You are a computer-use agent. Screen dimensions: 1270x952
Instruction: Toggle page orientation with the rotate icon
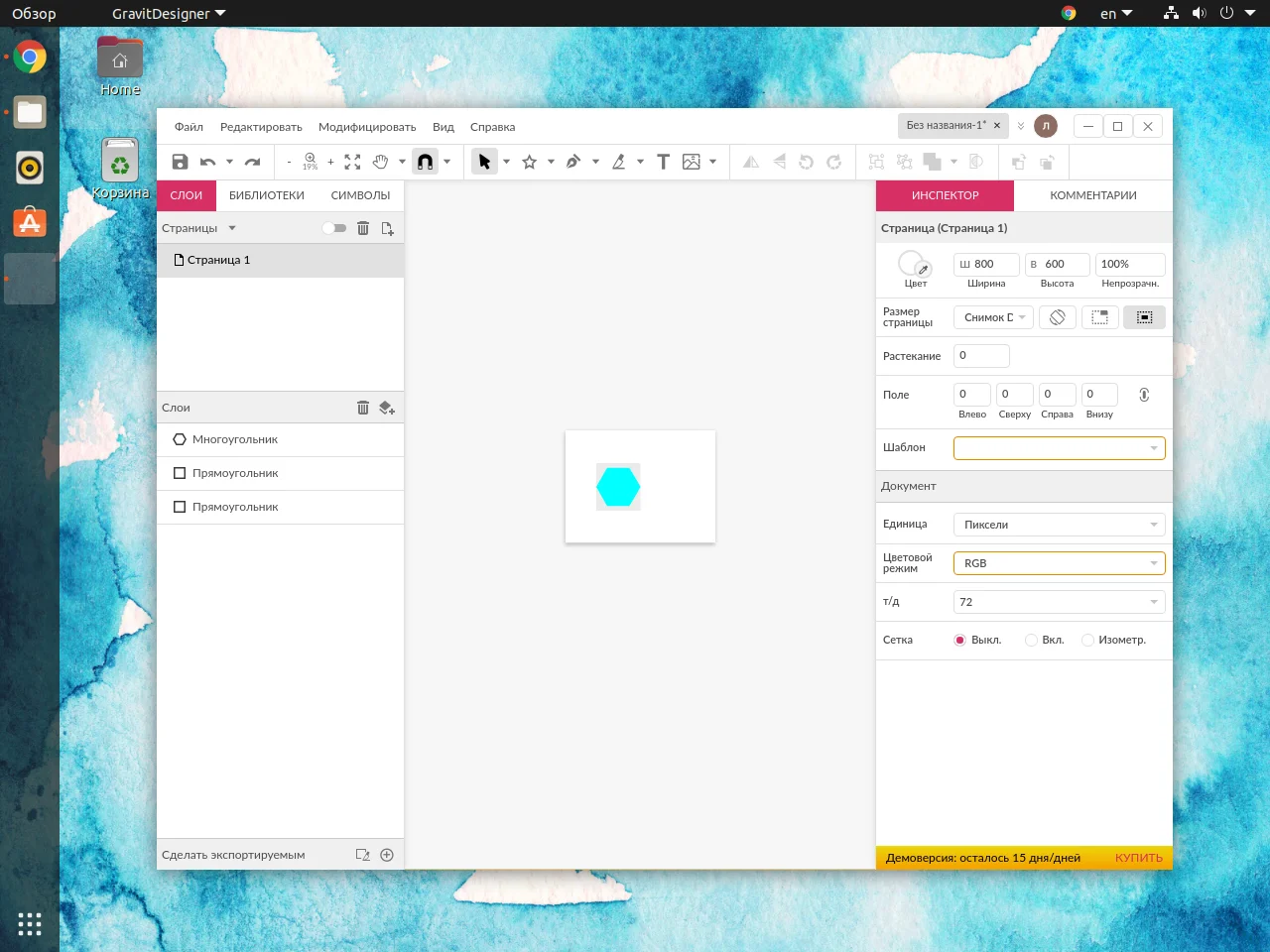[x=1058, y=317]
